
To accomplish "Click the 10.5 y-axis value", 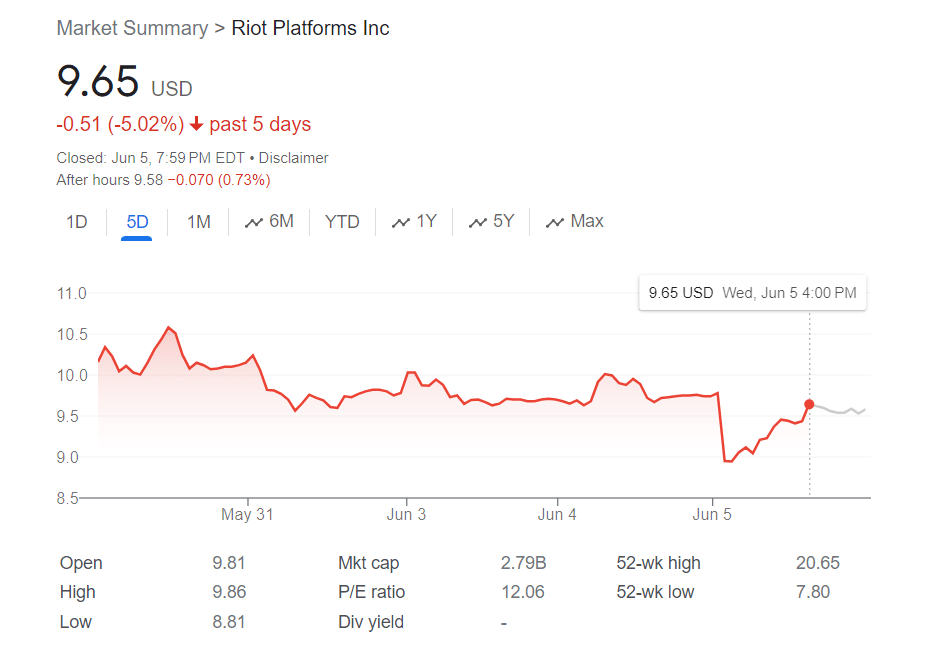I will [x=71, y=335].
